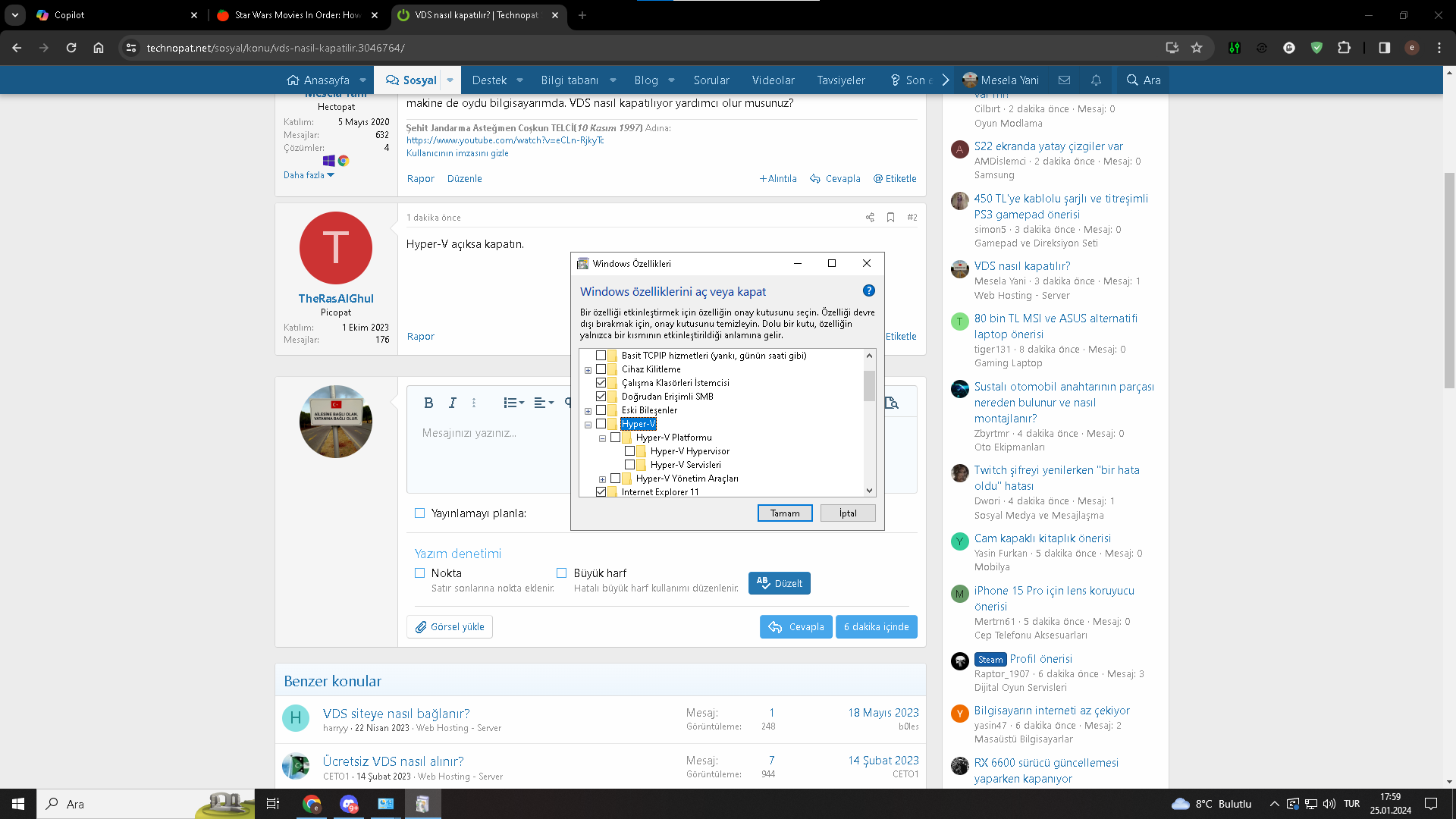Expand the Daha fazla user details
The height and width of the screenshot is (819, 1456).
click(x=309, y=175)
